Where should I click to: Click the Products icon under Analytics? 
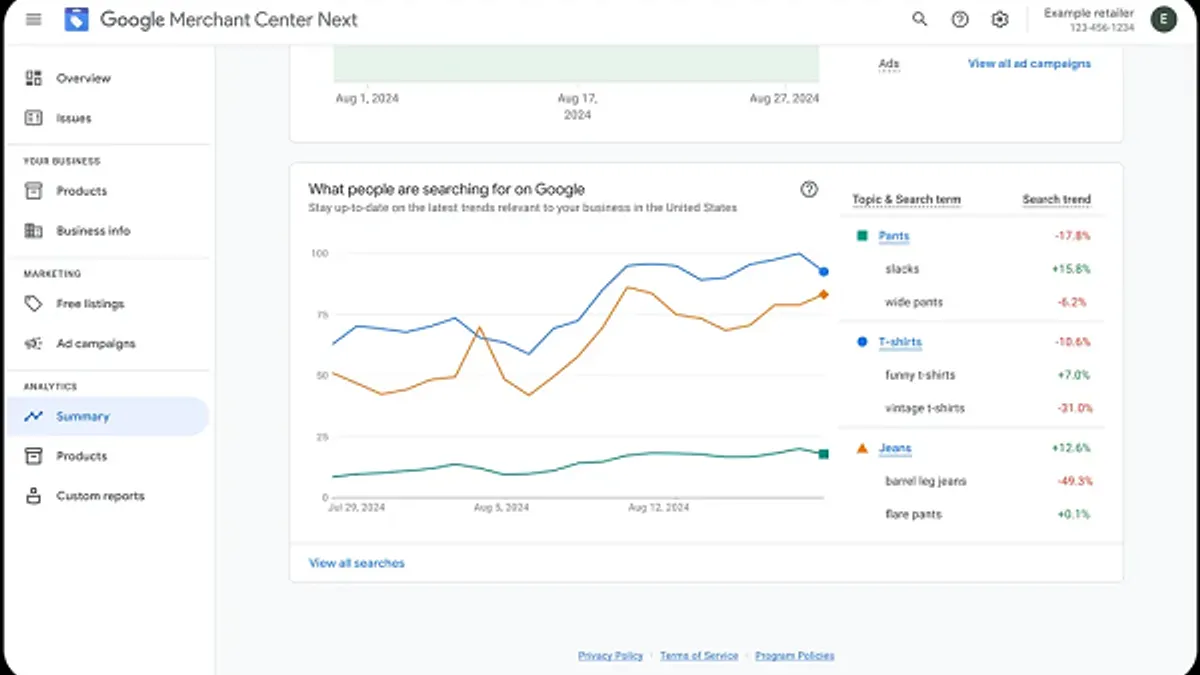point(34,456)
